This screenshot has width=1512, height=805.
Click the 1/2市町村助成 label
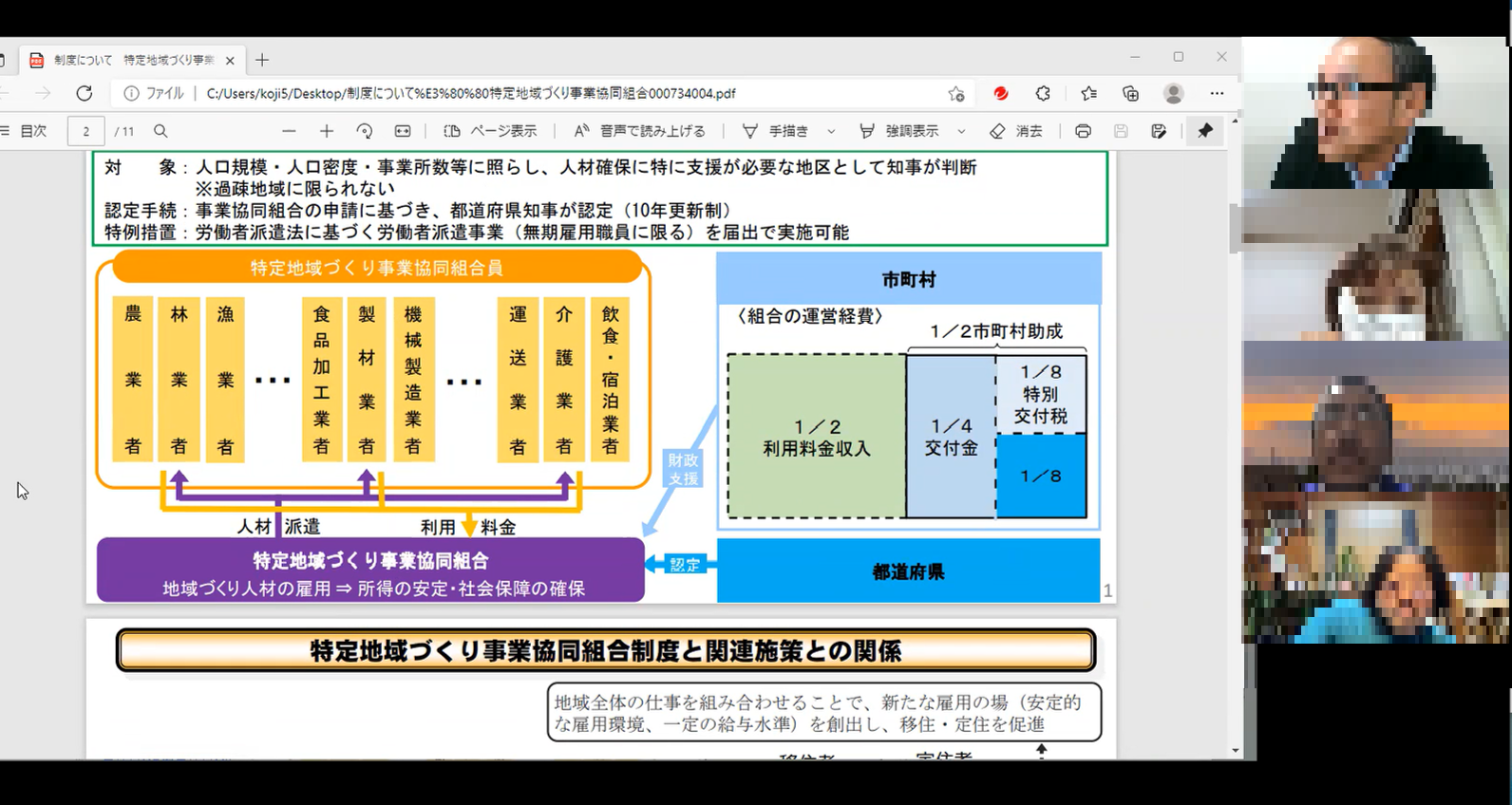tap(996, 331)
